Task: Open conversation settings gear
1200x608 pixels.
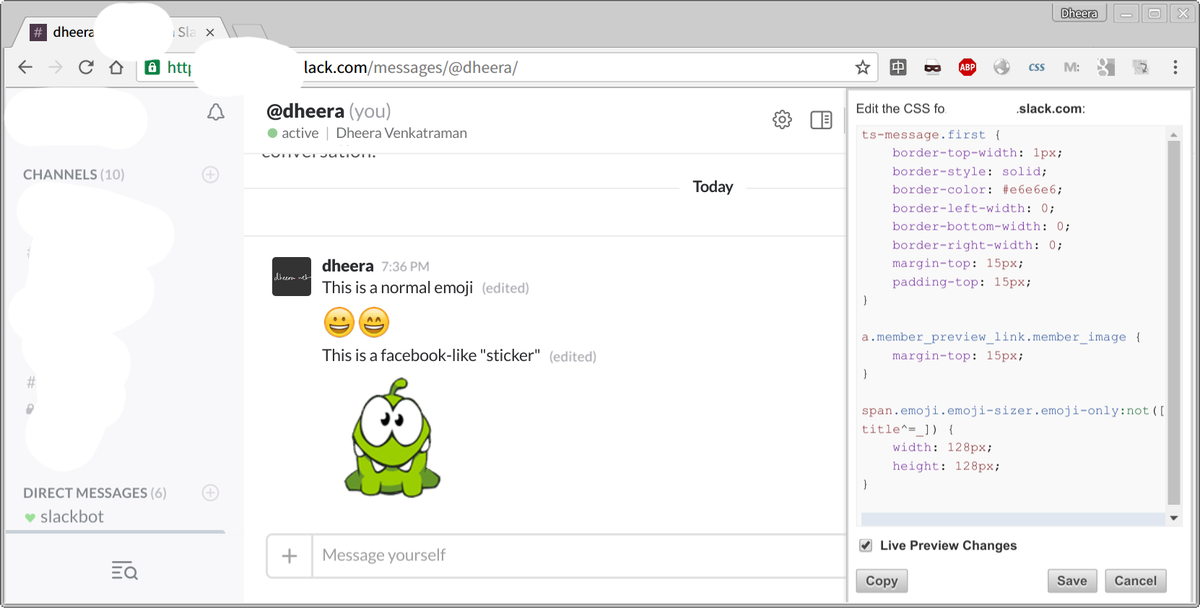Action: (x=782, y=120)
